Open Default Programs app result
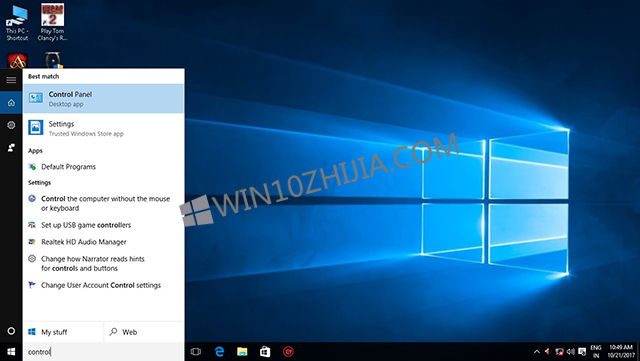The height and width of the screenshot is (361, 640). pos(104,167)
